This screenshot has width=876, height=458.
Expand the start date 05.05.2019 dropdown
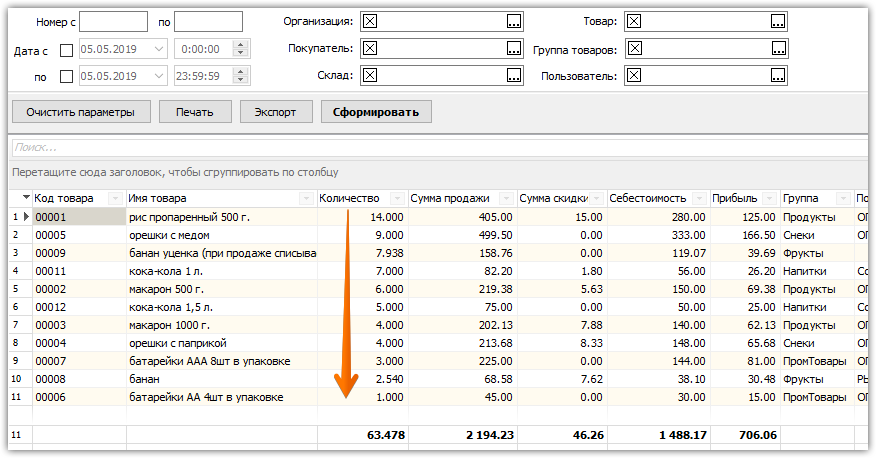coord(159,49)
